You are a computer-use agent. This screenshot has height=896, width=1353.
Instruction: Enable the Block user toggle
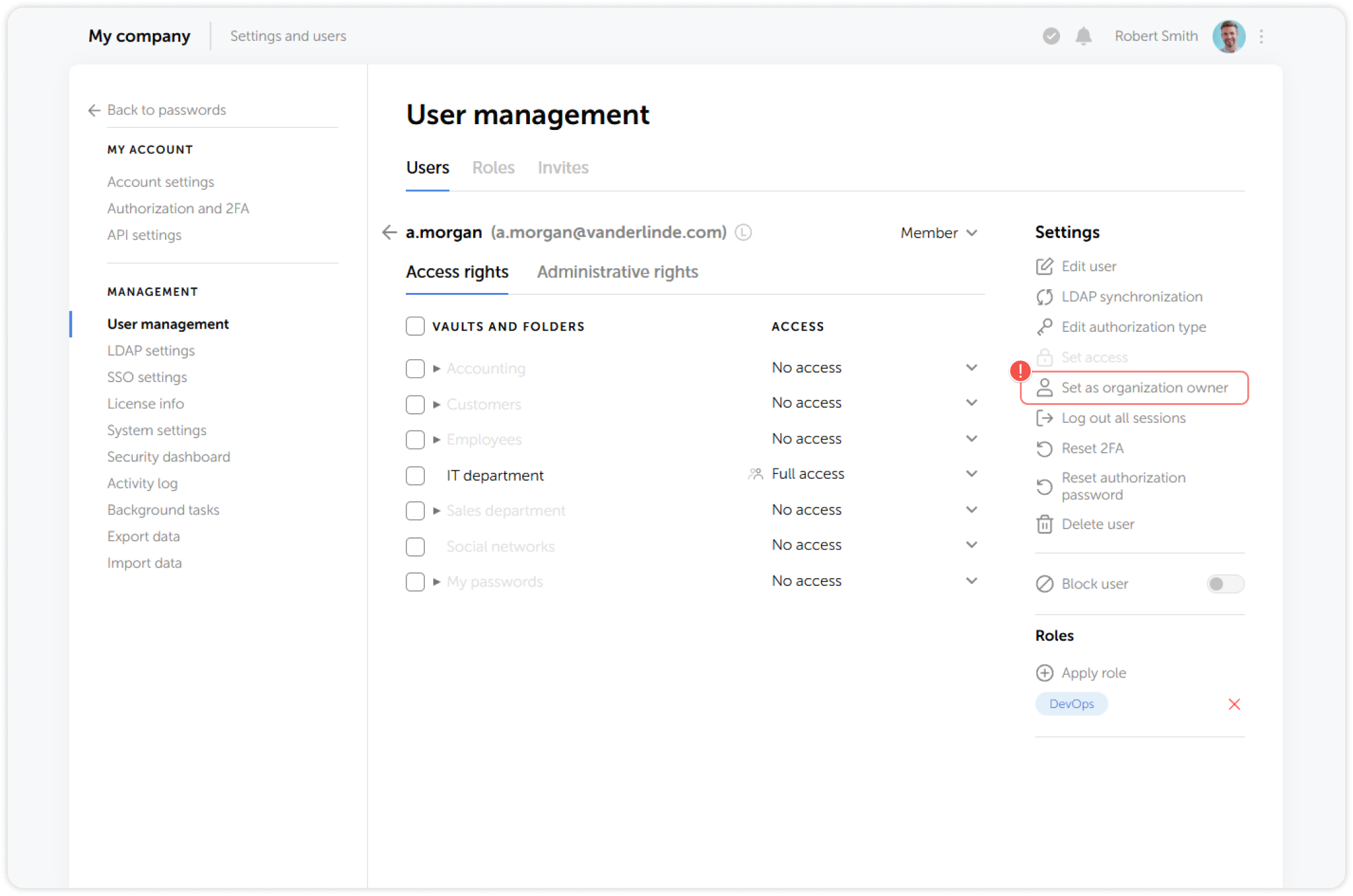pos(1224,583)
